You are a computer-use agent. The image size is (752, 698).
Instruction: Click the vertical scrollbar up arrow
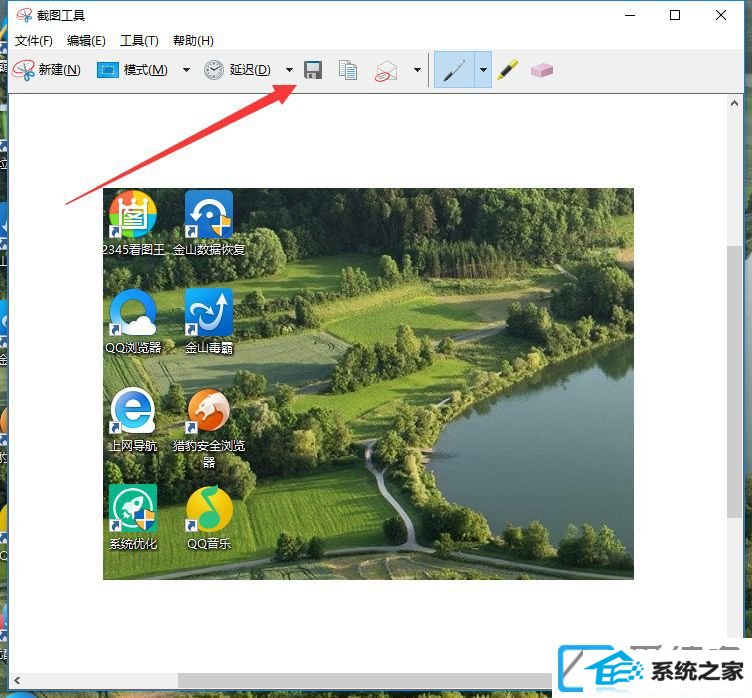coord(734,103)
